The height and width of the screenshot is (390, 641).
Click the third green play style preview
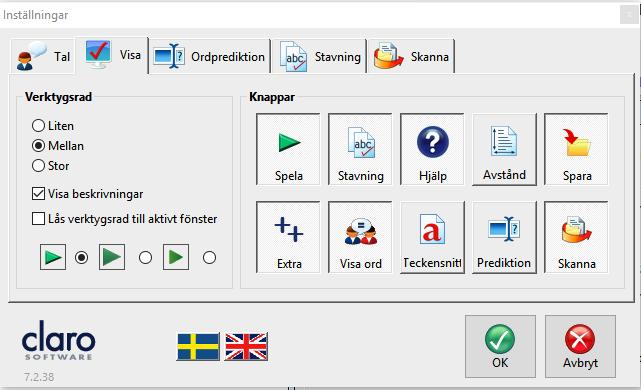point(176,257)
